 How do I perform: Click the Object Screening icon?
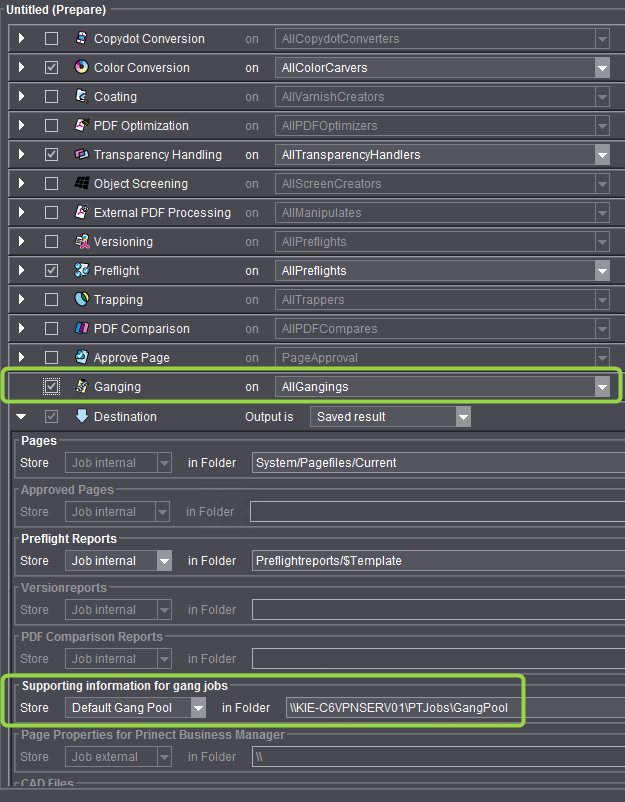coord(82,184)
